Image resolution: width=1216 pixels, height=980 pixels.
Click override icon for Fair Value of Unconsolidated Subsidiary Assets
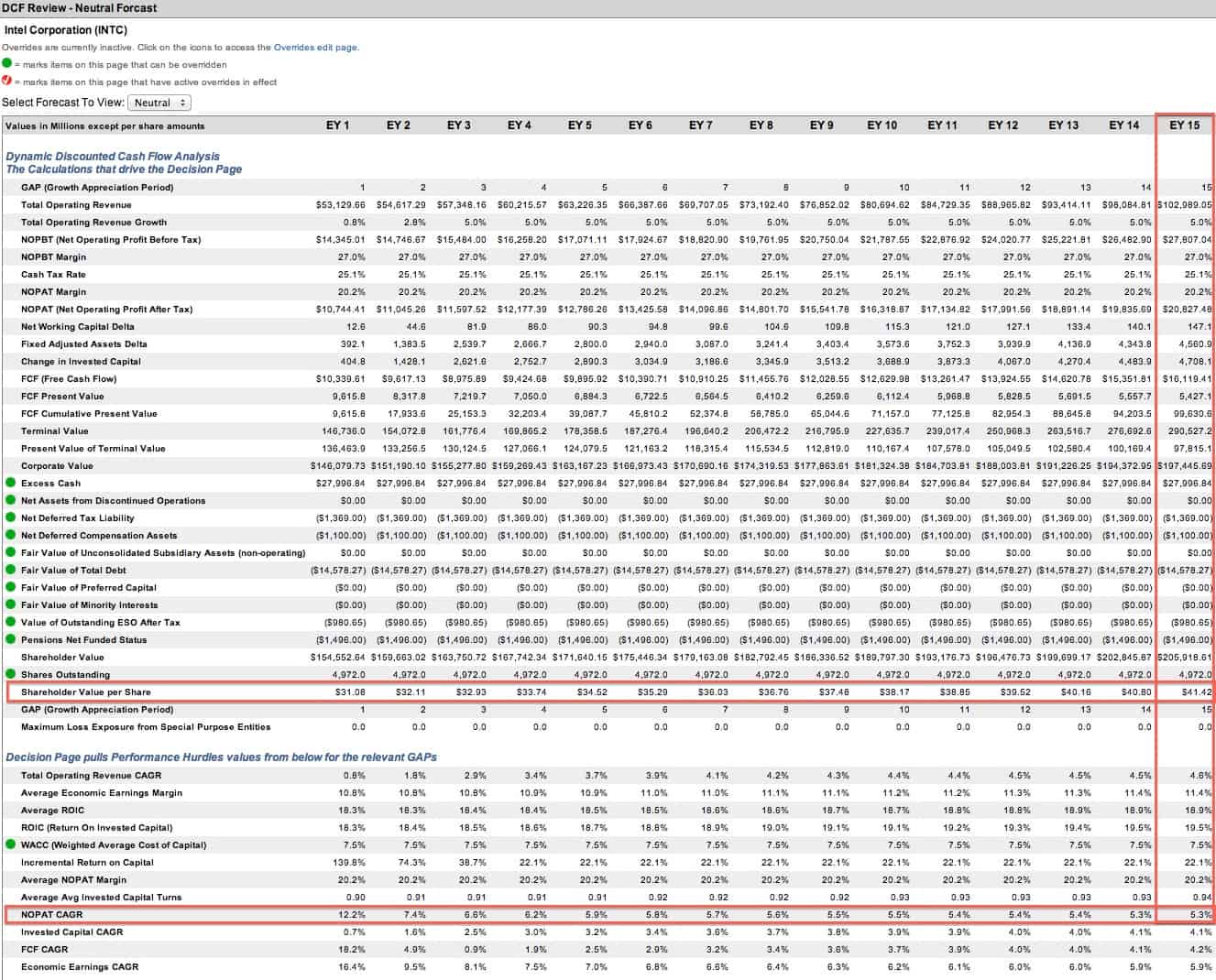tap(10, 552)
